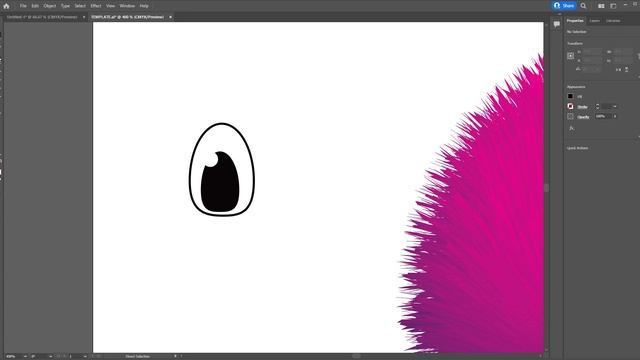Image resolution: width=640 pixels, height=360 pixels.
Task: Close the Untitled document tab
Action: pyautogui.click(x=84, y=17)
